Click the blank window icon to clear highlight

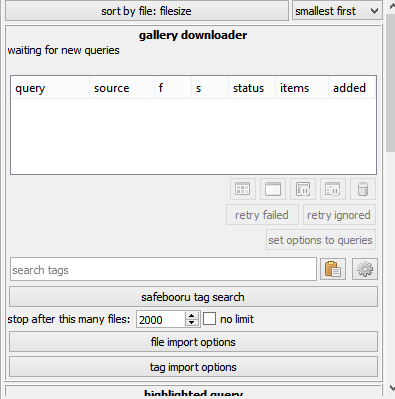[273, 189]
